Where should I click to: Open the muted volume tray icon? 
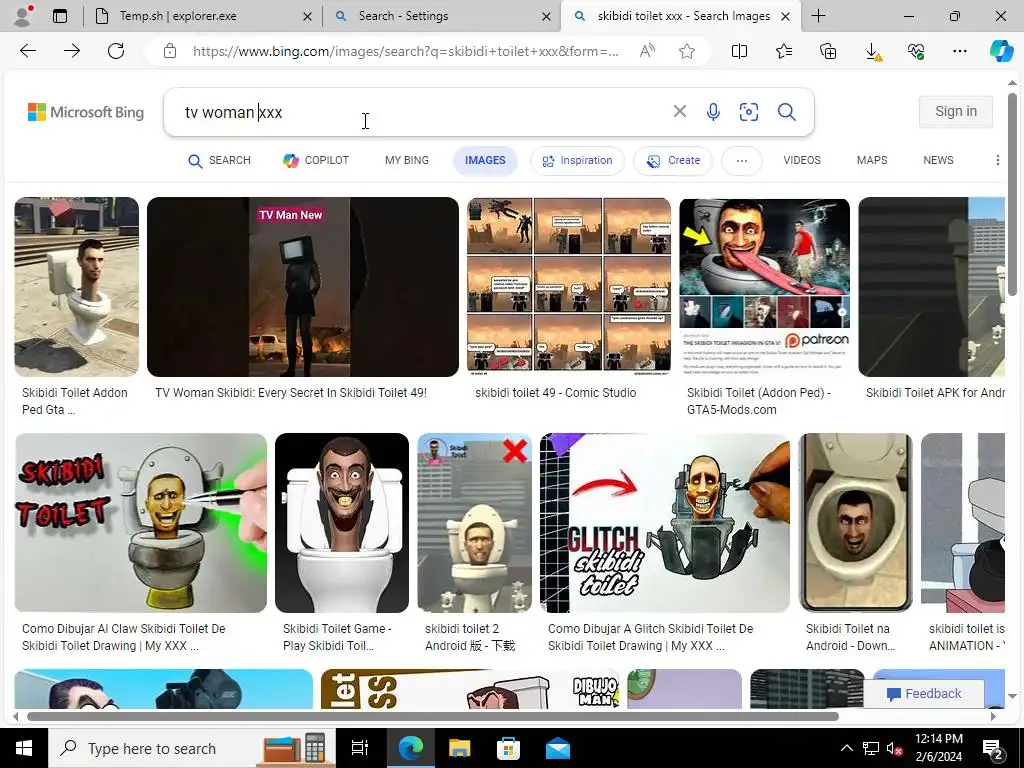click(894, 748)
